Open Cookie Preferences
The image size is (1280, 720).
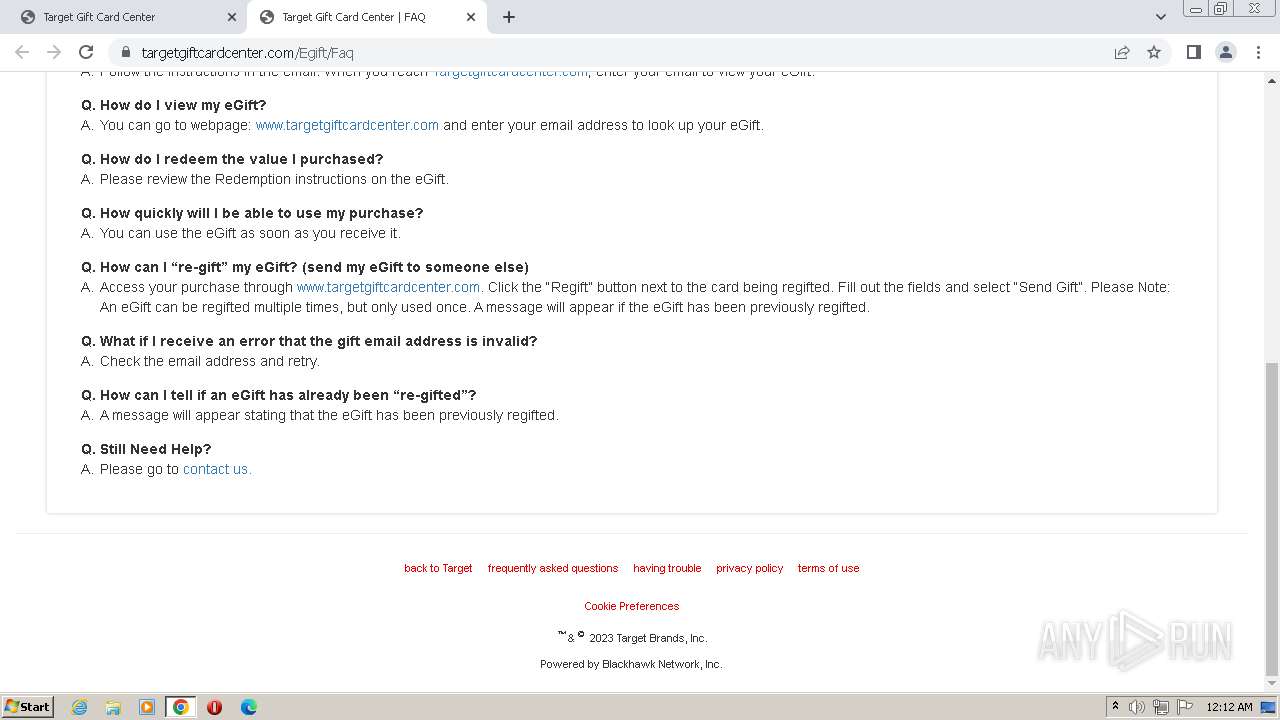(x=632, y=606)
